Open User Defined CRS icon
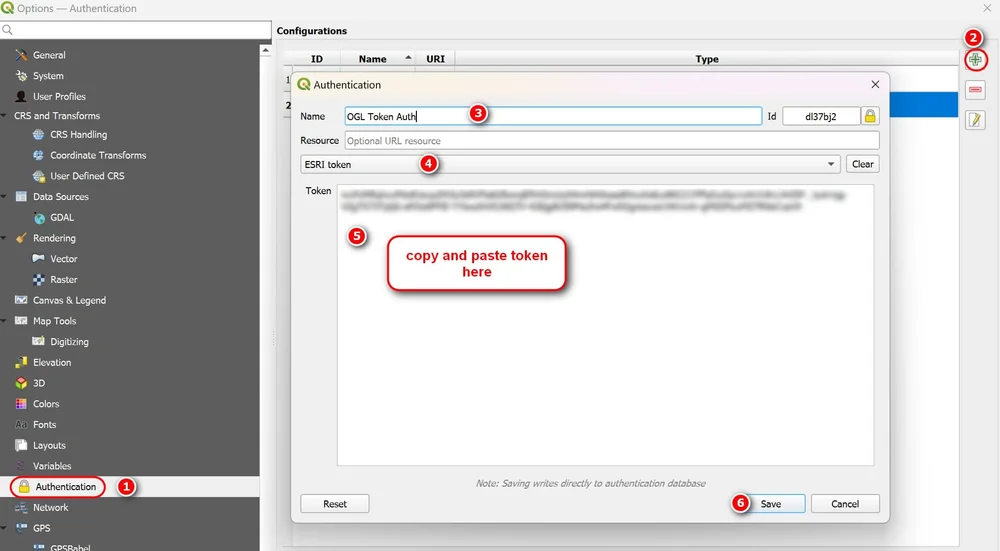Image resolution: width=1000 pixels, height=551 pixels. click(39, 176)
